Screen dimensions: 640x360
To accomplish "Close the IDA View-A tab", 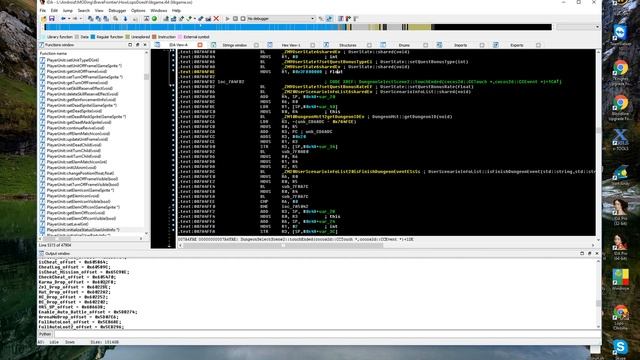I will pyautogui.click(x=200, y=45).
